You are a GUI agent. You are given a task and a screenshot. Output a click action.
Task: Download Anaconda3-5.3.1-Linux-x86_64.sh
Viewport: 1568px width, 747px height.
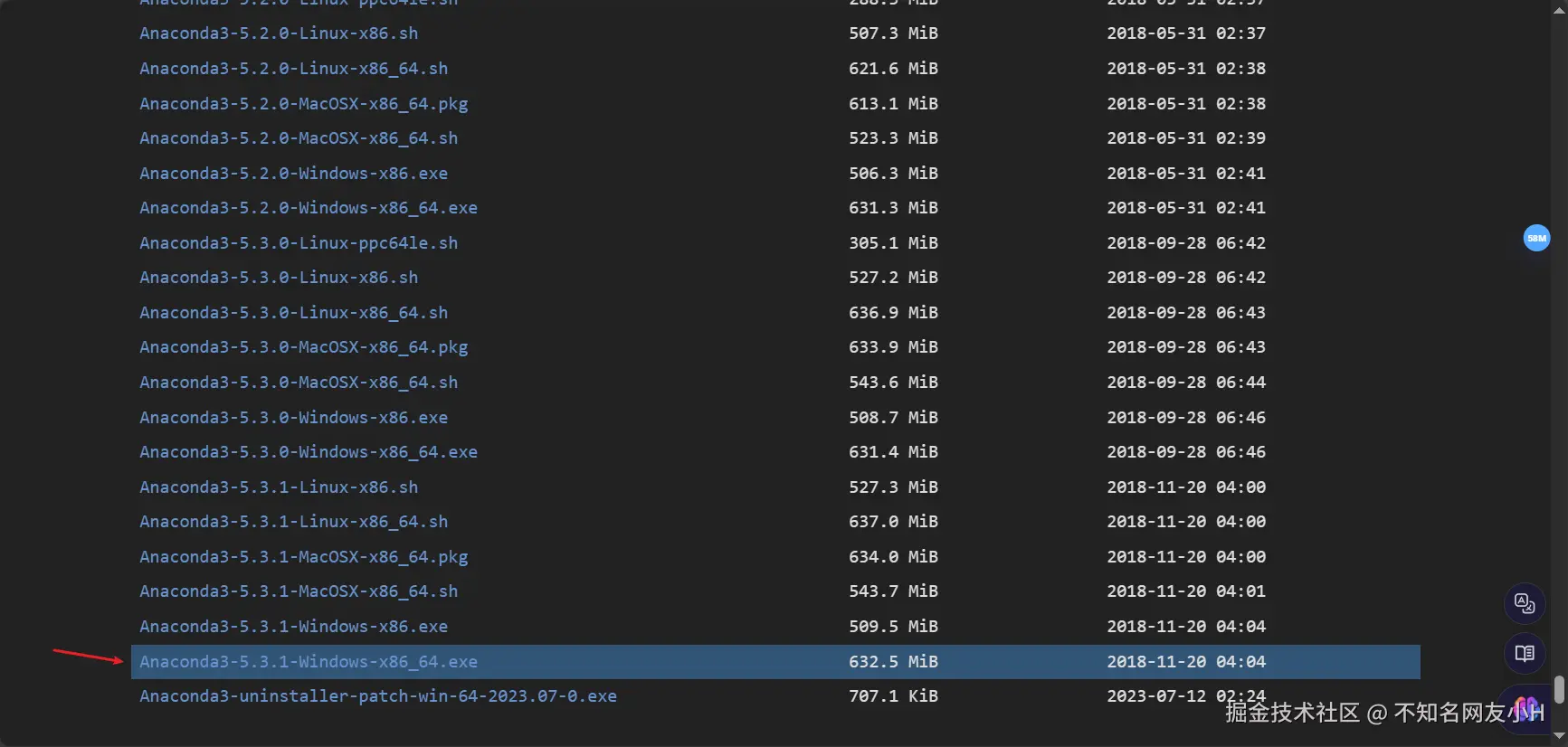(x=293, y=522)
